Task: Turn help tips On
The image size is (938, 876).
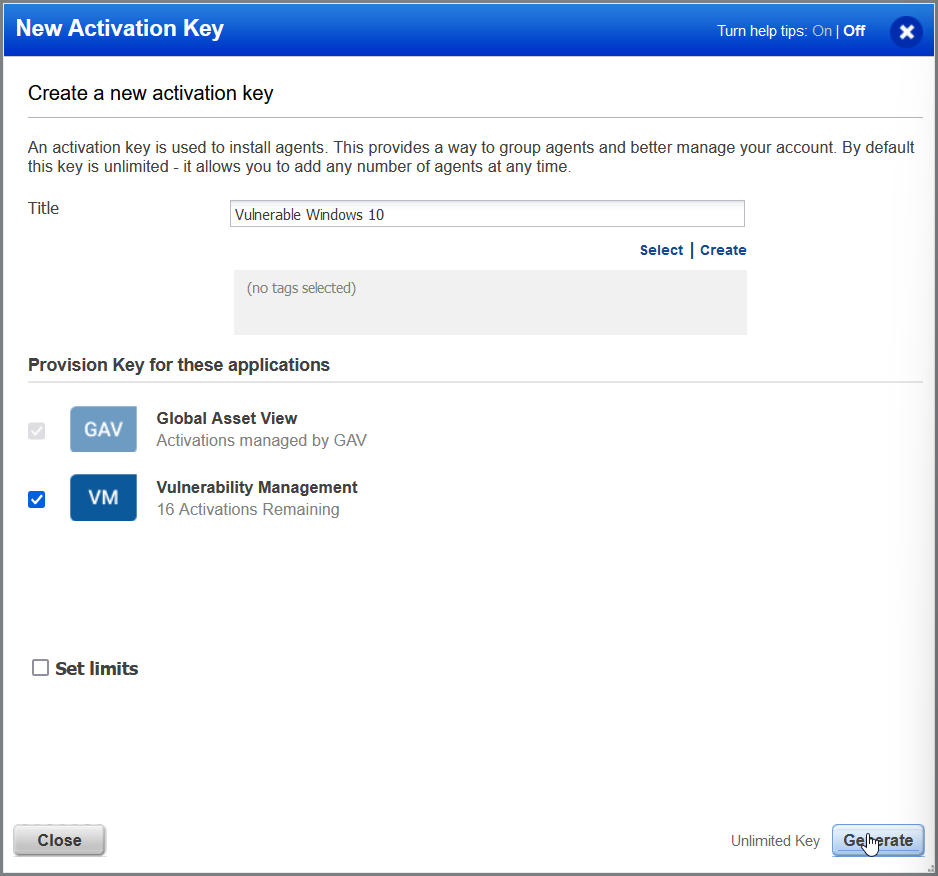Action: point(821,31)
